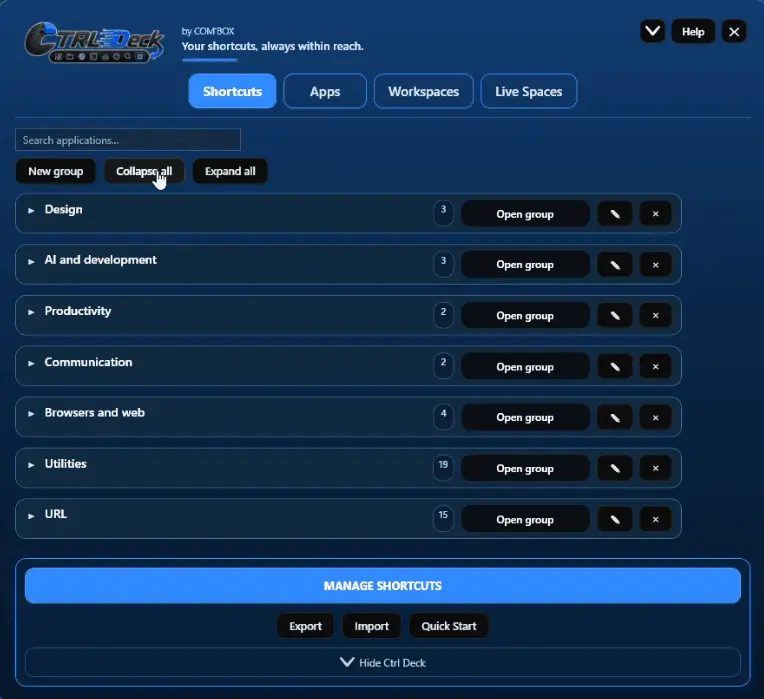The height and width of the screenshot is (699, 764).
Task: Edit the Browsers and web group
Action: coord(615,417)
